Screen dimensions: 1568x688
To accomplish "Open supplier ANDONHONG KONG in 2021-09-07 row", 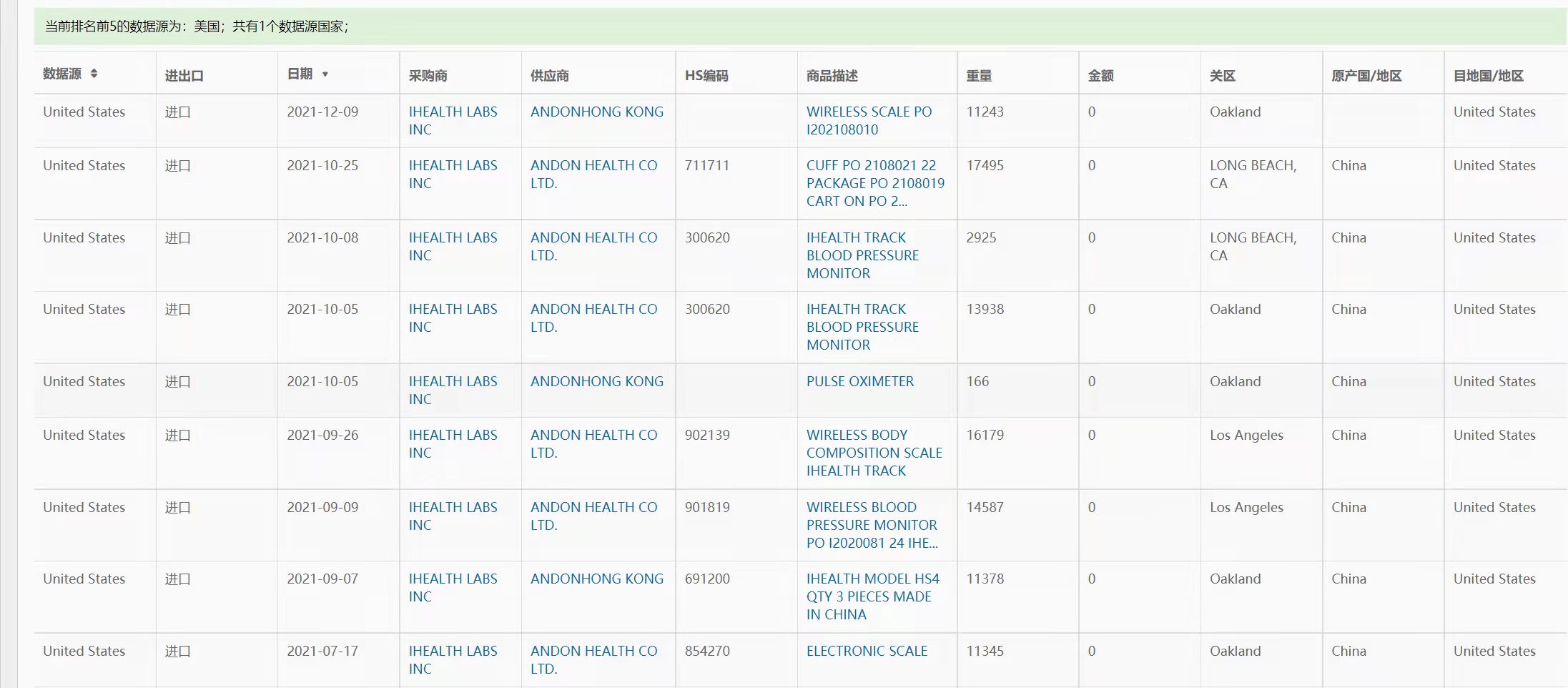I will 596,579.
